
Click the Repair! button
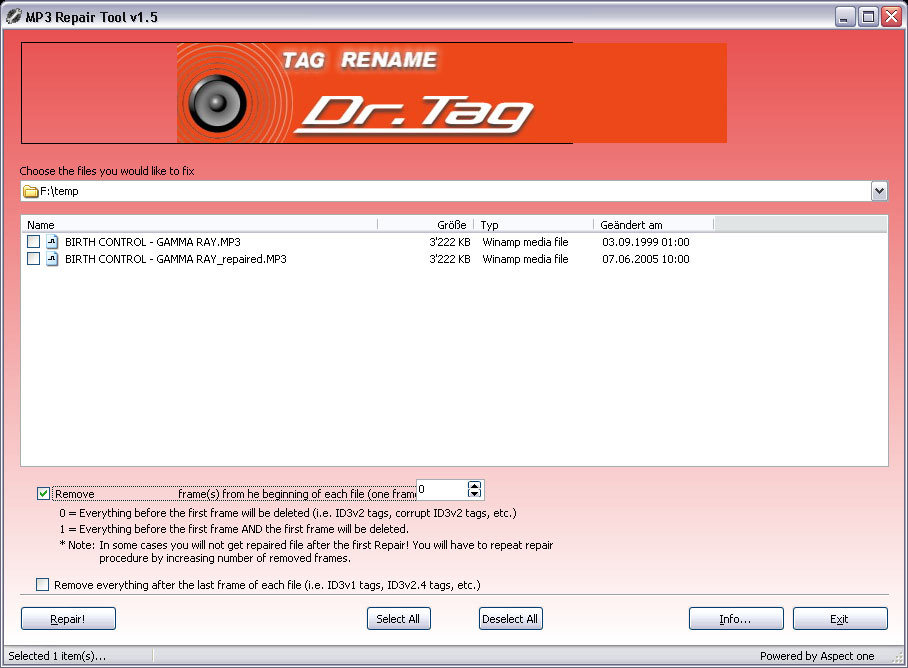pos(68,618)
